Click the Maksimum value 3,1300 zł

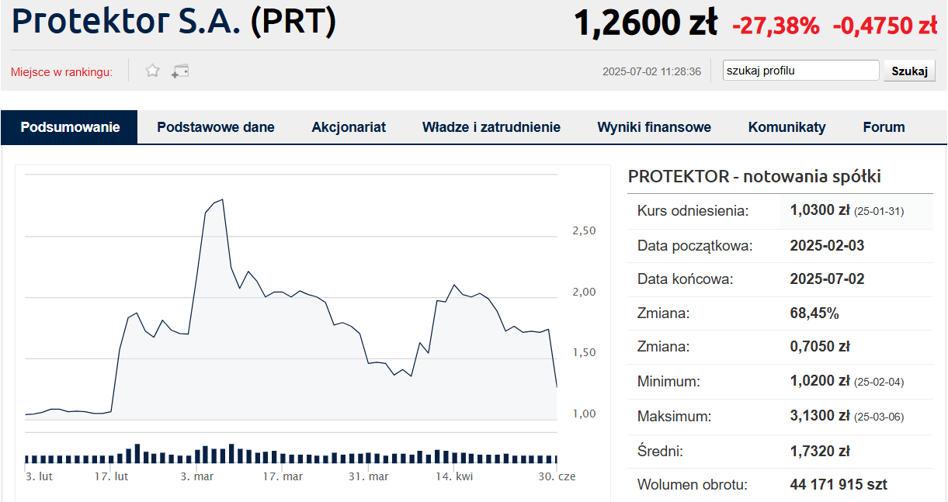click(x=821, y=416)
